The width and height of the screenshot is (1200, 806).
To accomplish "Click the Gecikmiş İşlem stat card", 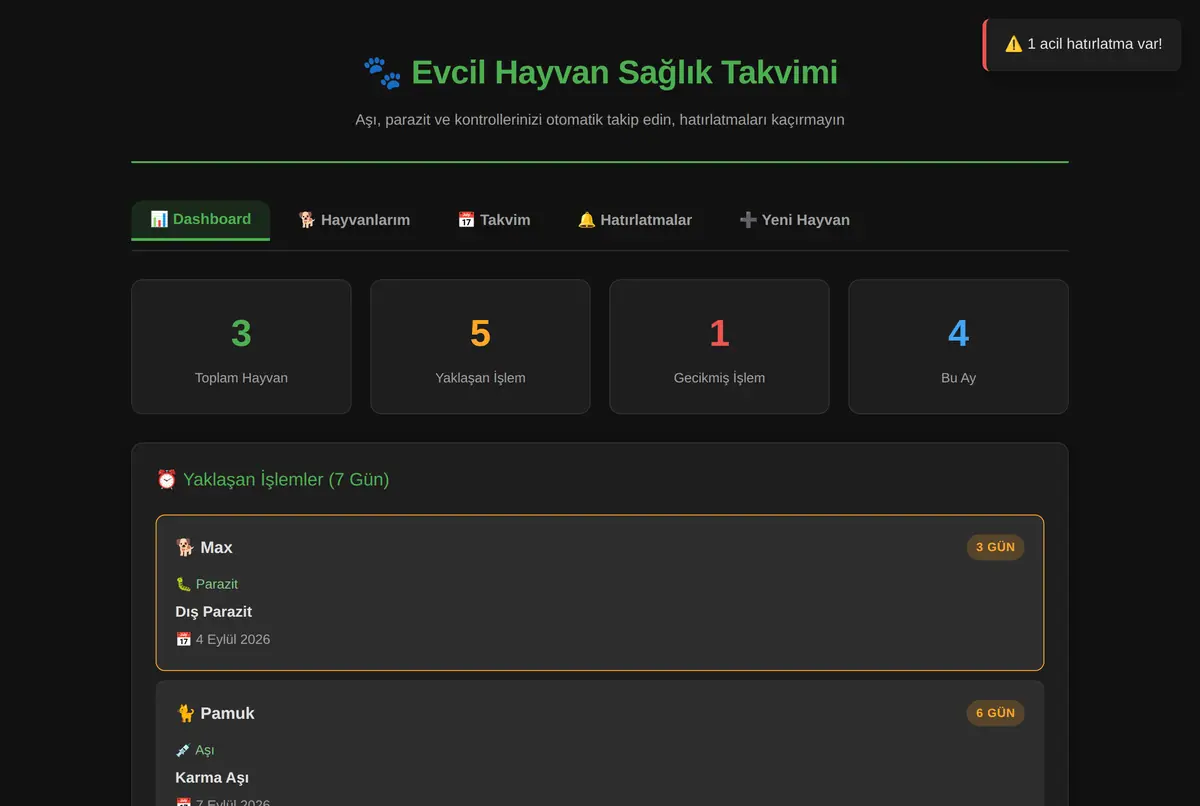I will (x=719, y=346).
